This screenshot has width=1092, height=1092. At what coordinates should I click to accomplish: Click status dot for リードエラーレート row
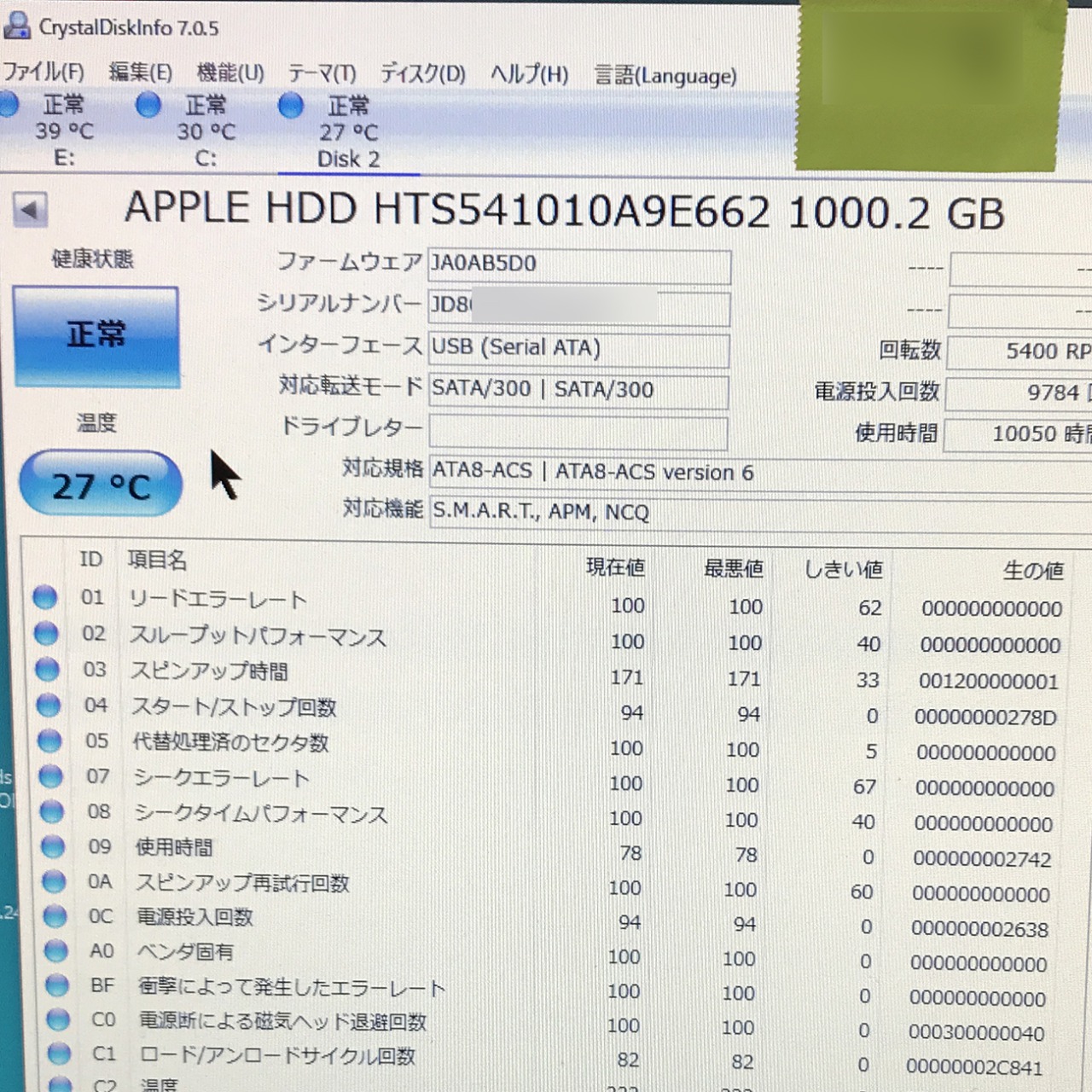point(44,597)
